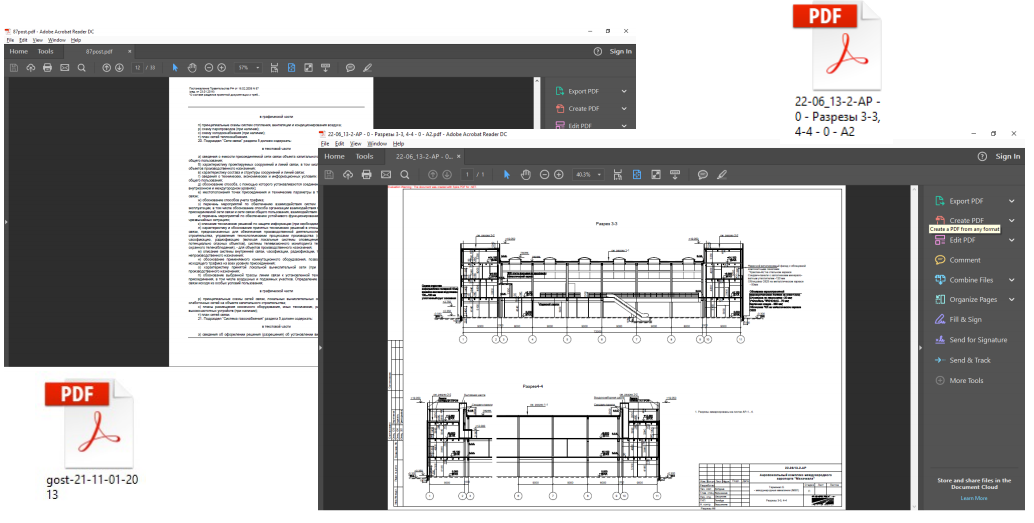Click highlighter pen icon in the 87post.pdf toolbar
1034x523 pixels.
[367, 67]
